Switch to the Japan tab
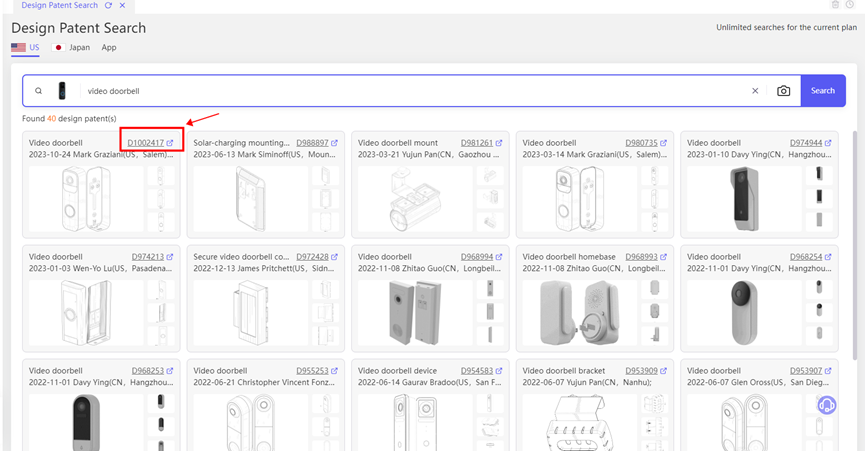Screen dimensions: 865x451 72,47
